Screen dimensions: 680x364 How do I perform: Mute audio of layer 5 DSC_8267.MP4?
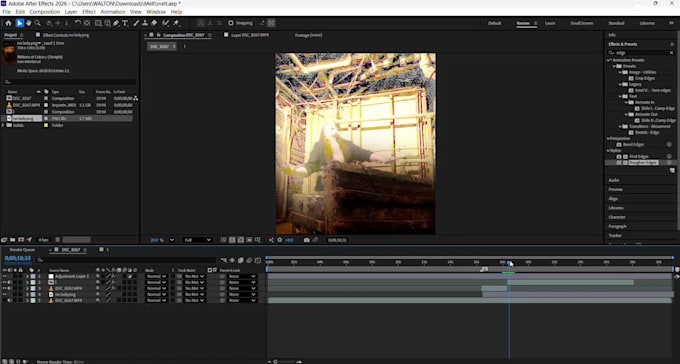point(10,300)
